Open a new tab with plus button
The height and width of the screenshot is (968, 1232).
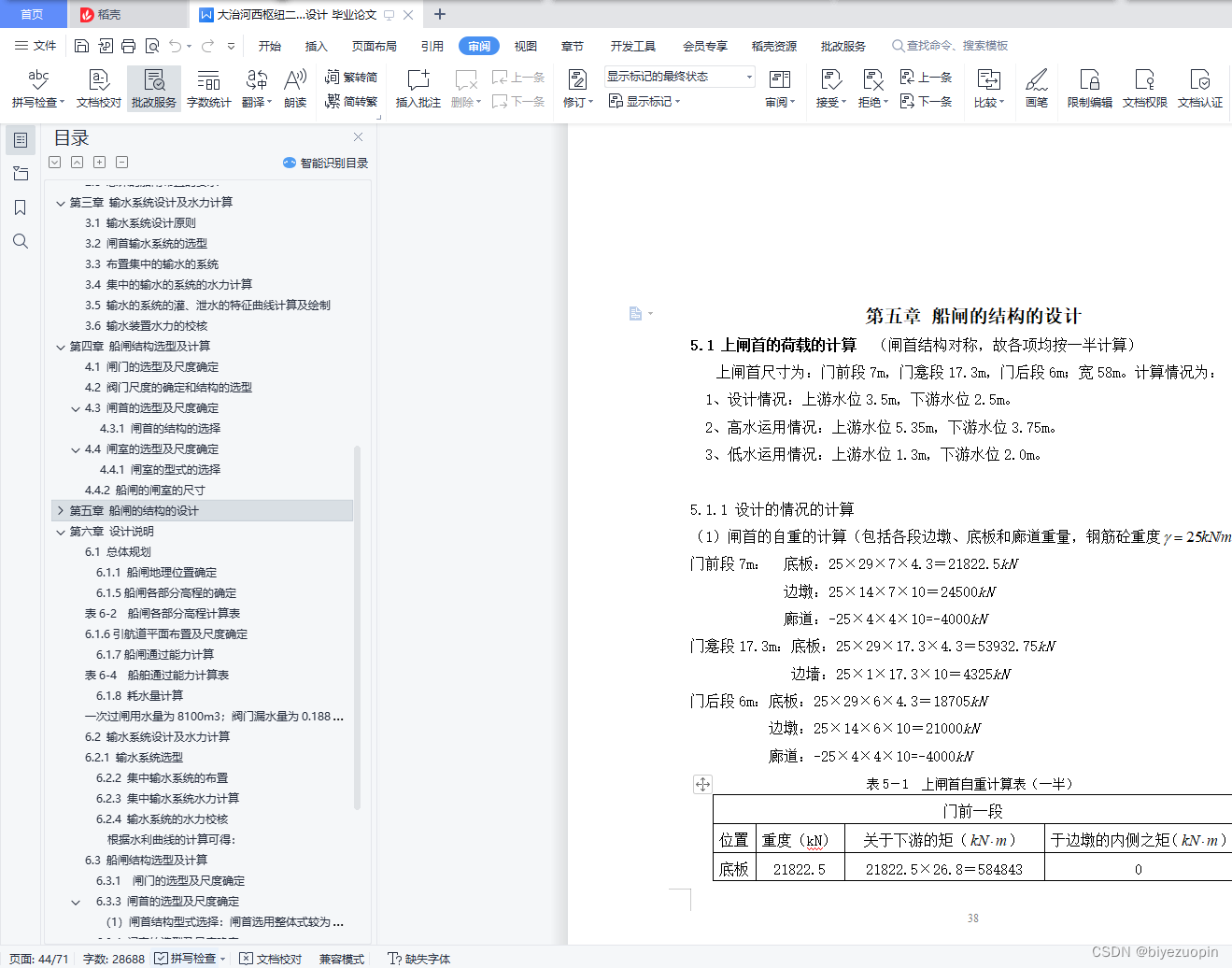(440, 14)
